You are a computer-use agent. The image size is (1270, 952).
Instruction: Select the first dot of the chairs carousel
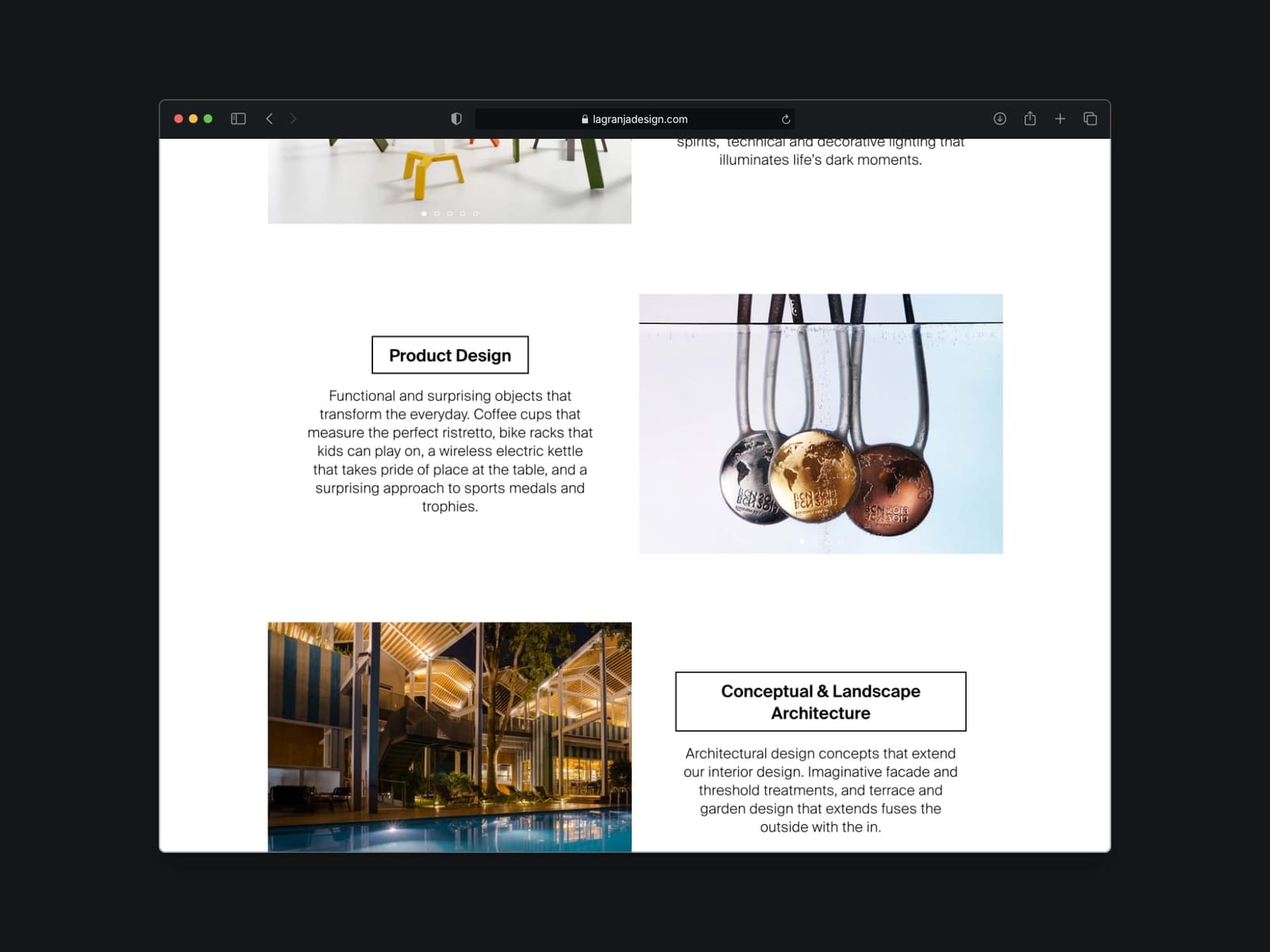pos(424,213)
